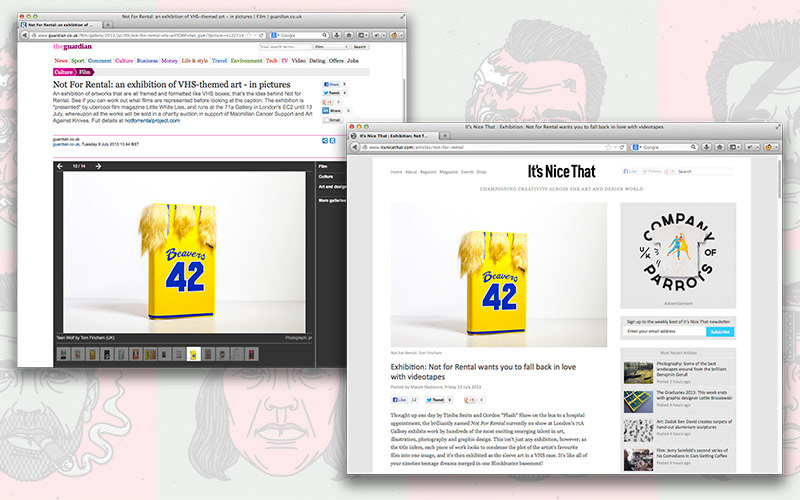Select the Guardian browser tab 'Not For Rental'
This screenshot has width=800, height=500.
[60, 24]
